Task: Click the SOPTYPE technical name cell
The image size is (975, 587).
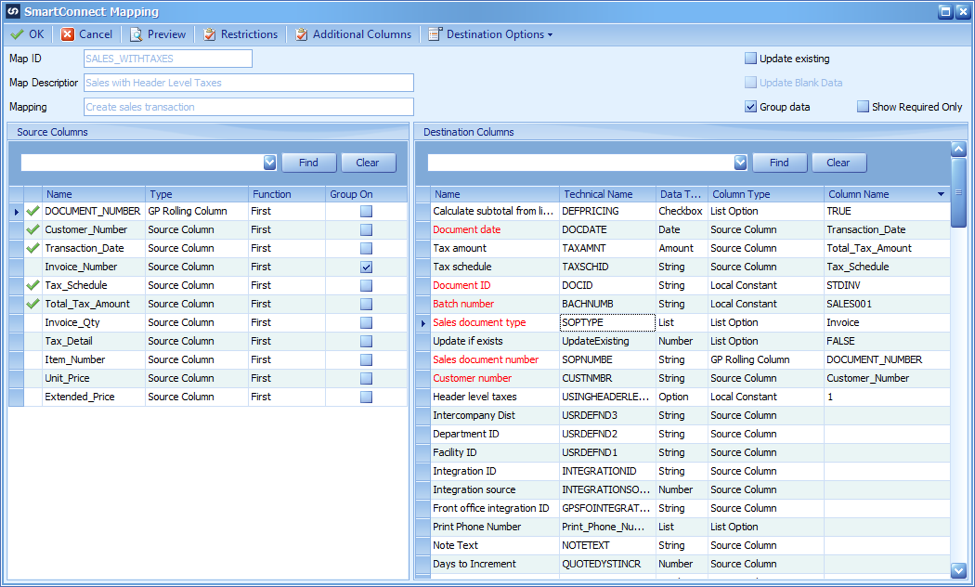Action: click(608, 323)
